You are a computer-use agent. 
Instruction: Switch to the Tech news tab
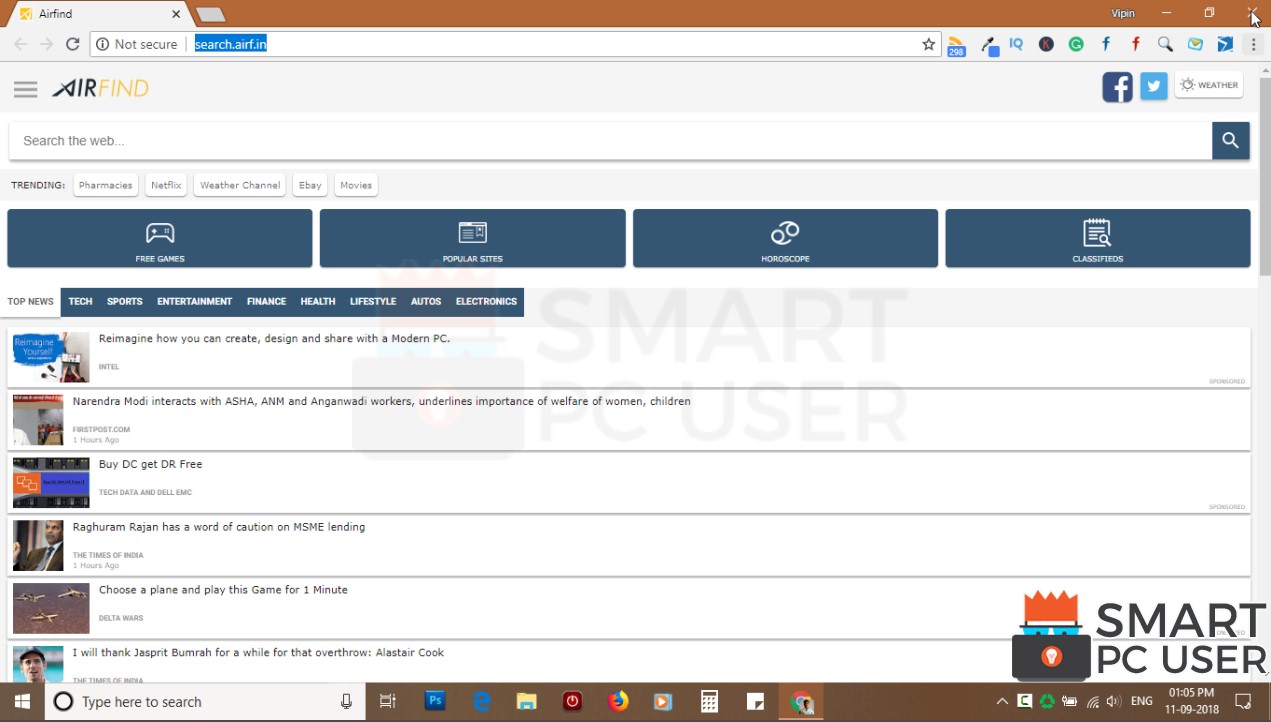pos(80,302)
